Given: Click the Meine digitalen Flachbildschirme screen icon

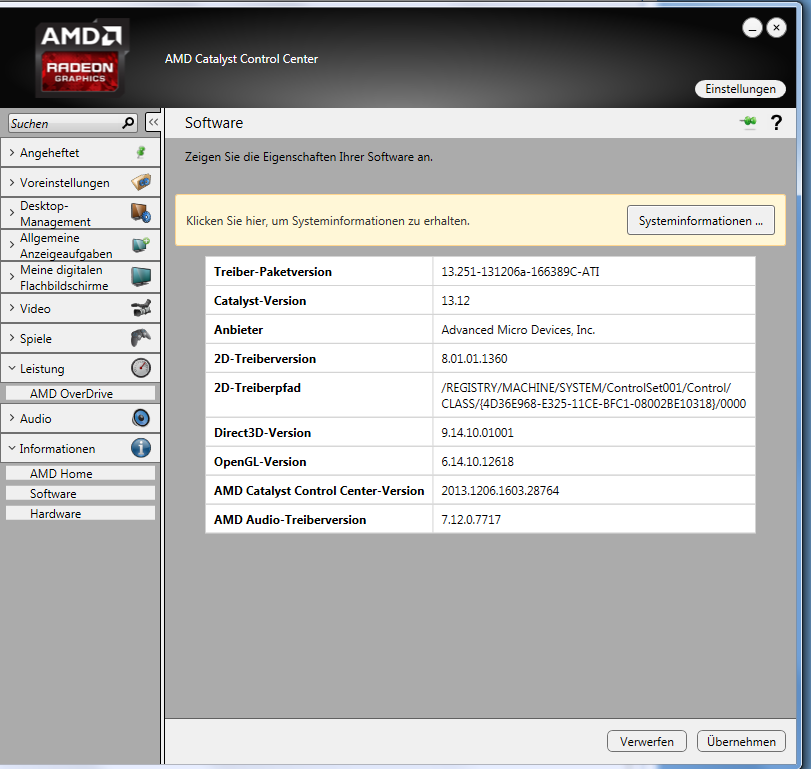Looking at the screenshot, I should pyautogui.click(x=141, y=277).
